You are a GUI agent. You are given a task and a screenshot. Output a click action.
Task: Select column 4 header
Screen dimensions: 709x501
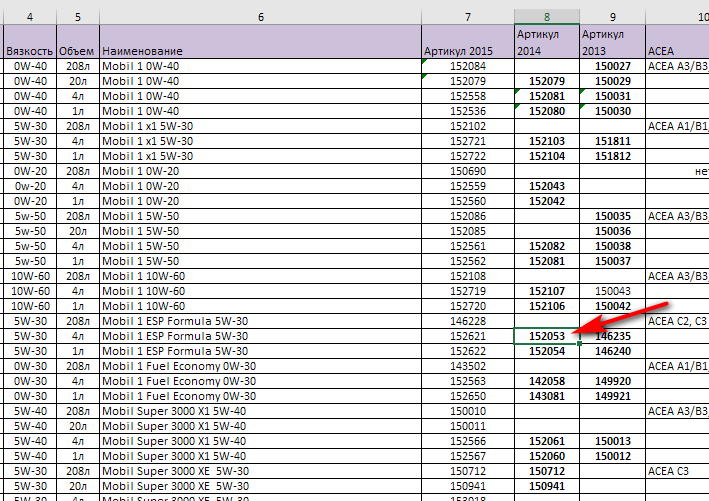pos(30,17)
